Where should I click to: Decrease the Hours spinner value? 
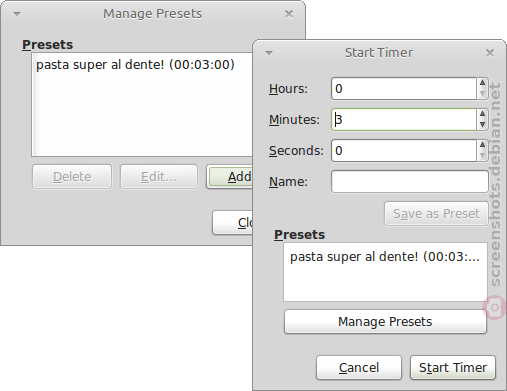482,94
